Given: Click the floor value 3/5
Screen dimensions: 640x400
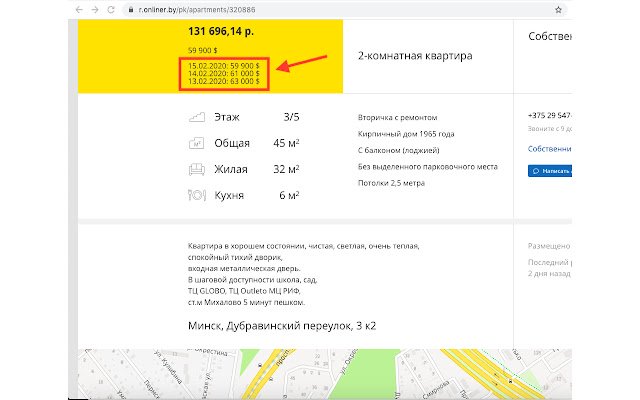Looking at the screenshot, I should pyautogui.click(x=291, y=117).
